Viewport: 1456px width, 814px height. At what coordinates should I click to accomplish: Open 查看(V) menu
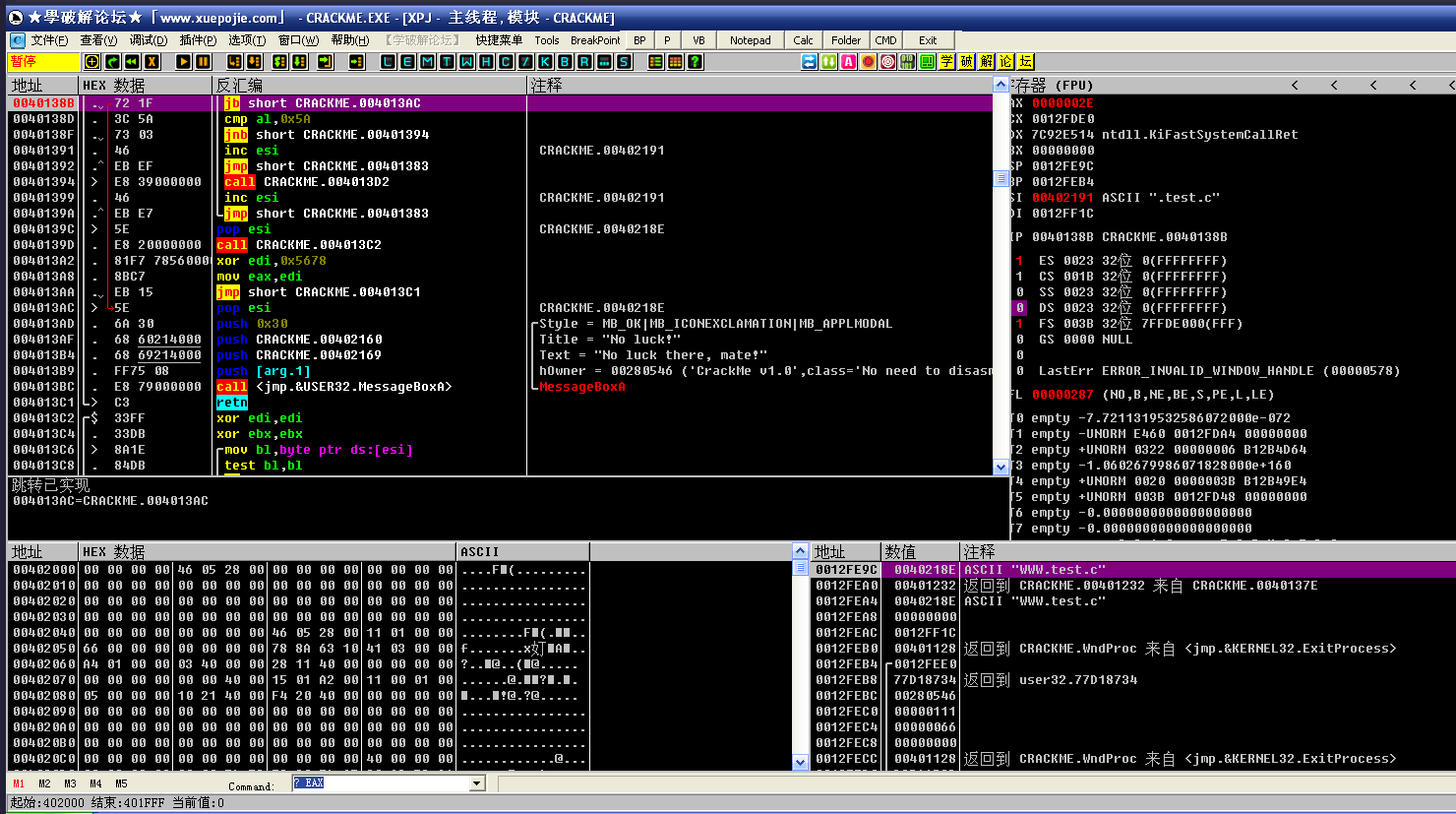tap(98, 40)
